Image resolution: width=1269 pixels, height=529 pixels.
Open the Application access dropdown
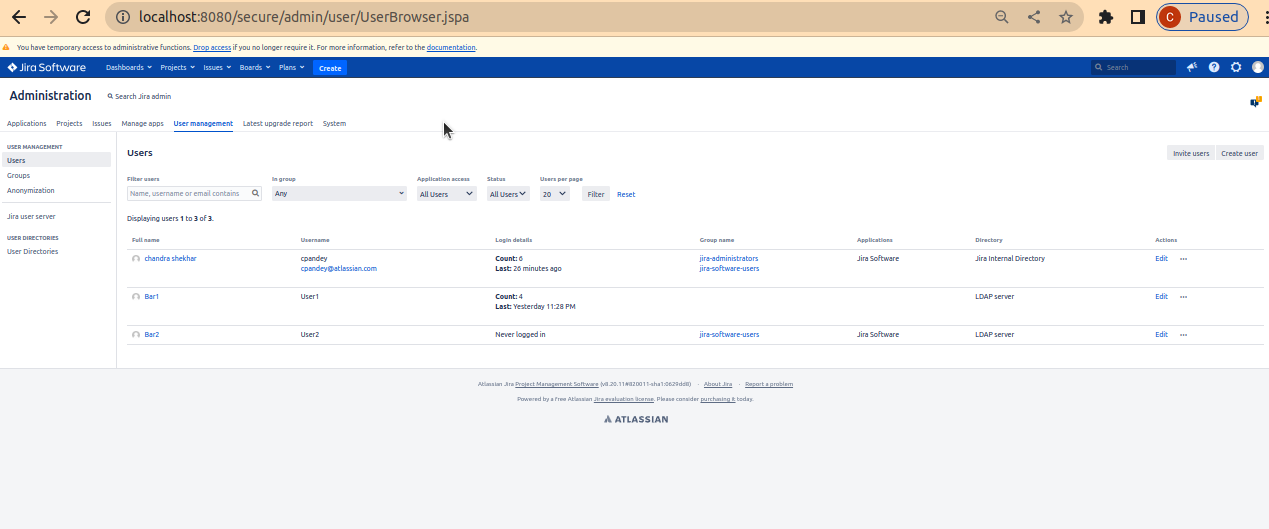coord(446,194)
